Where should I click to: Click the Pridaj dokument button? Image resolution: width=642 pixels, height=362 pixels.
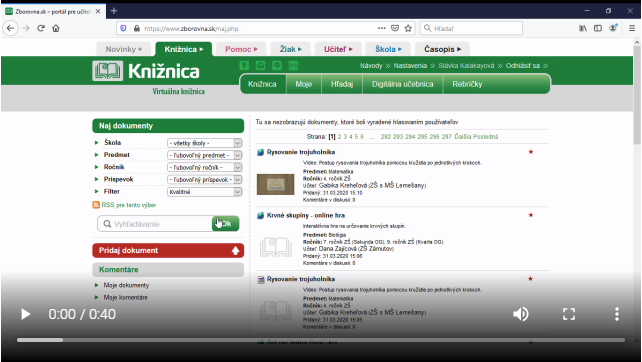(x=168, y=250)
